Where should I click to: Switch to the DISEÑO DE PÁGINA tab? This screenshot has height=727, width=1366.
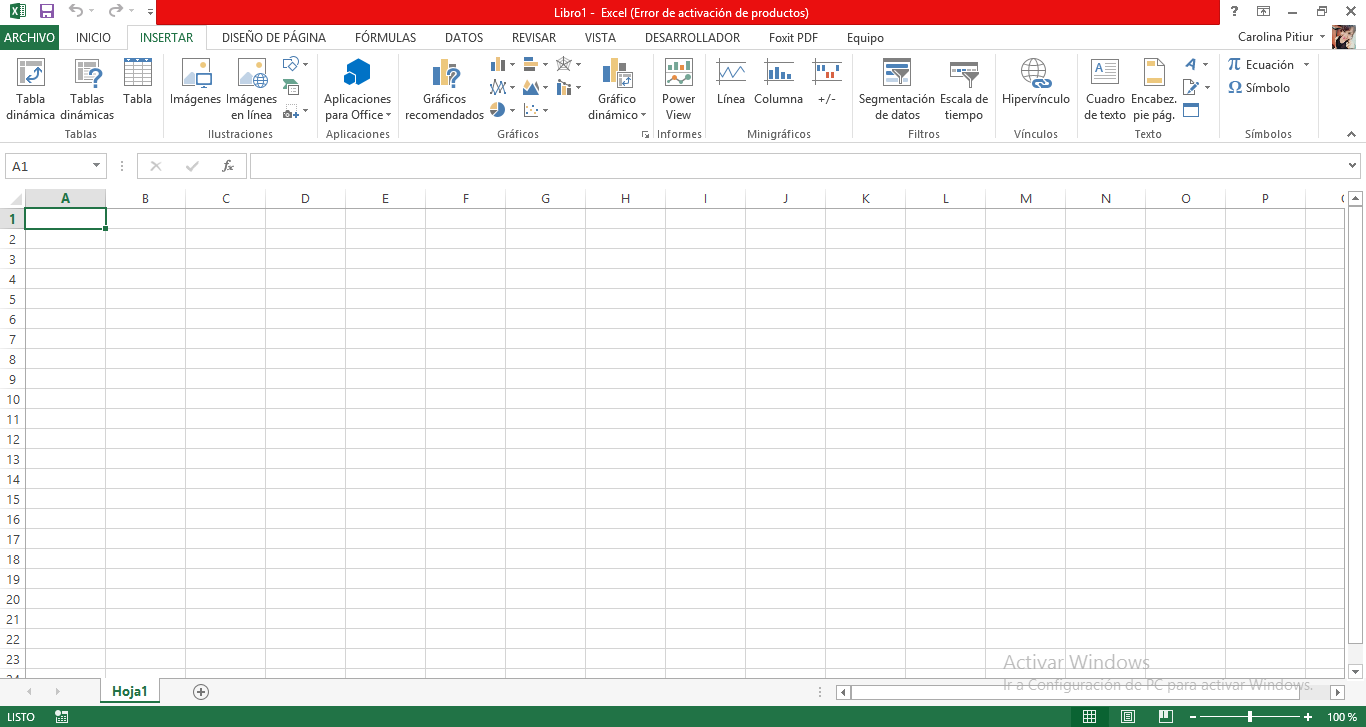tap(274, 37)
